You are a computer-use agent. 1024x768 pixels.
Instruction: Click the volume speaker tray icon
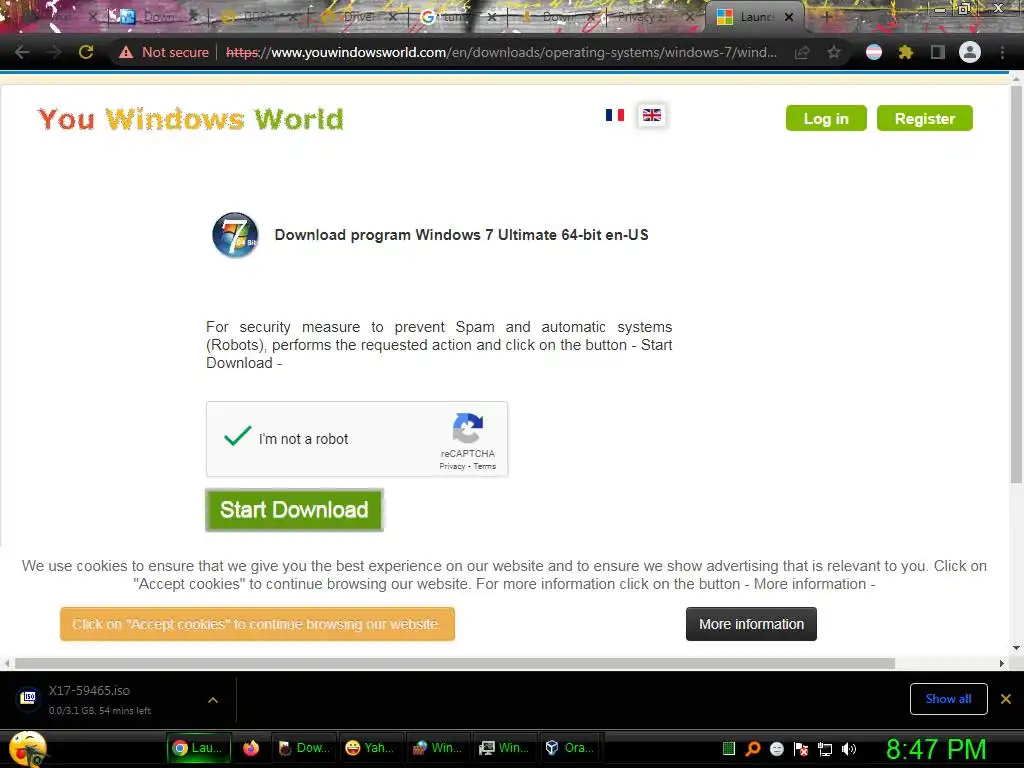[x=849, y=749]
